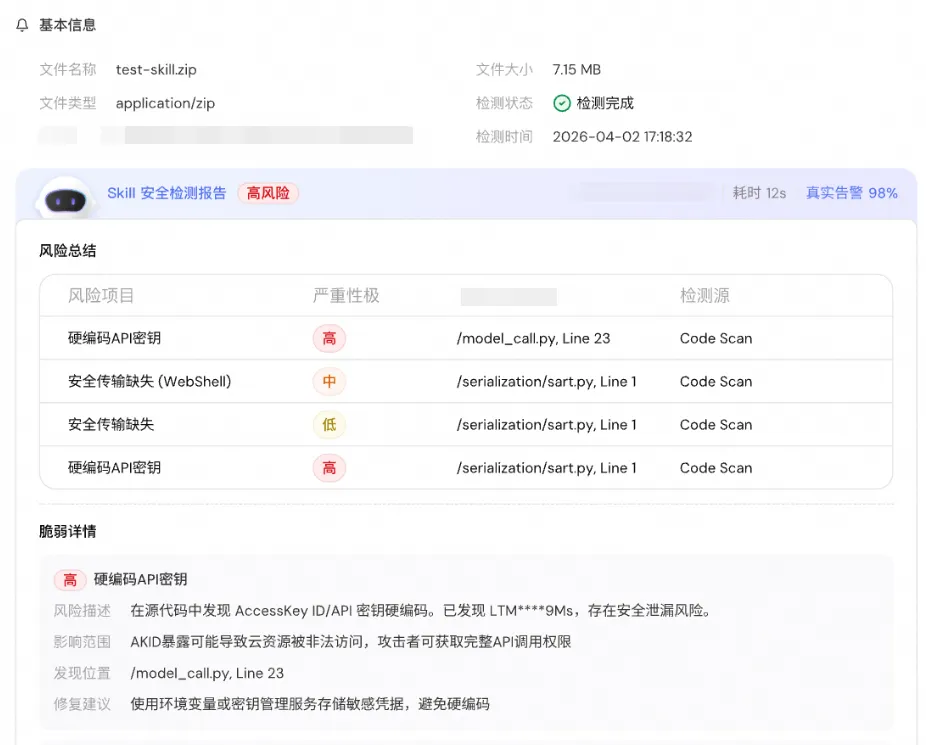This screenshot has width=926, height=745.
Task: Click Code Scan in the WebShell row
Action: [x=716, y=381]
